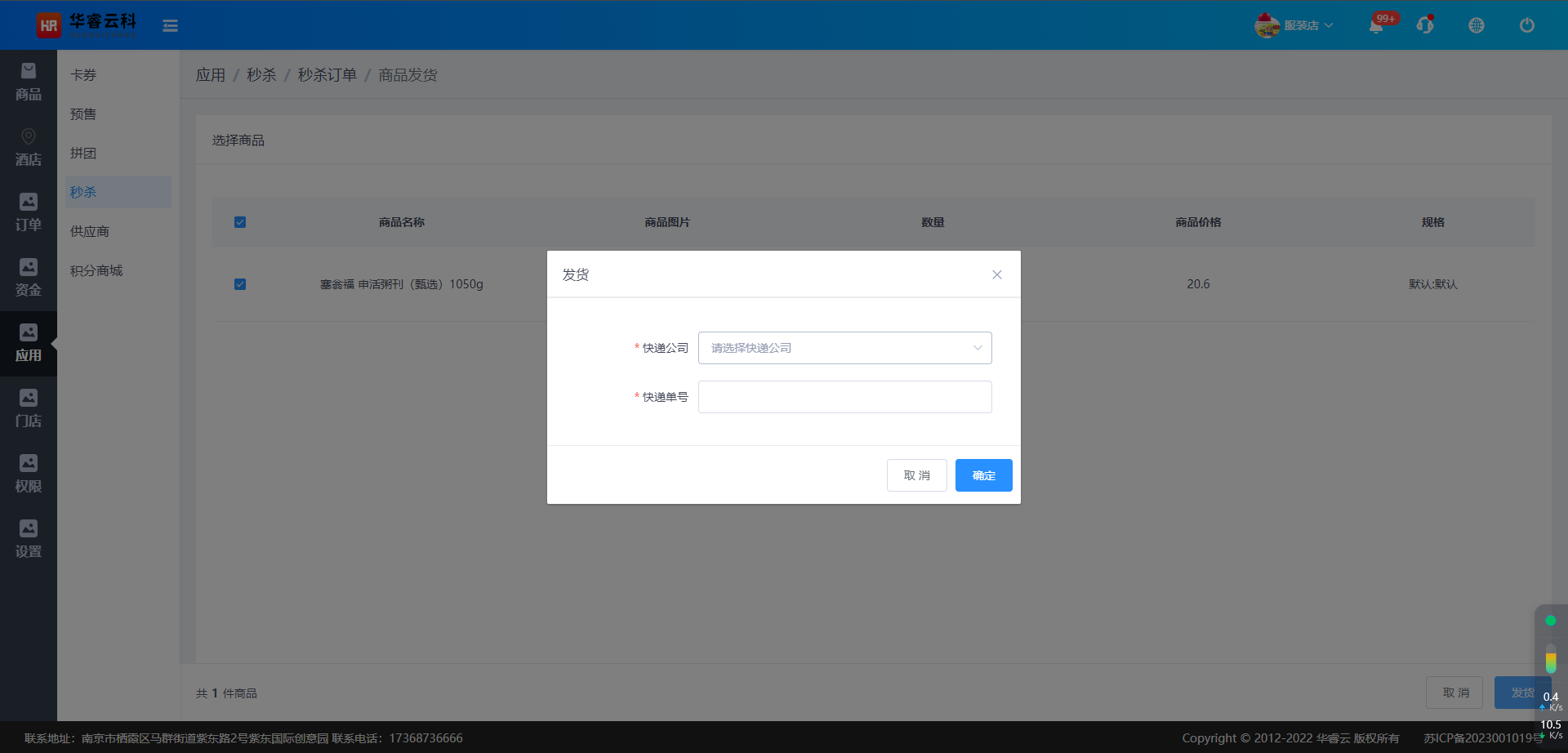Image resolution: width=1568 pixels, height=753 pixels.
Task: Open the 服装店 account dropdown
Action: (x=1294, y=25)
